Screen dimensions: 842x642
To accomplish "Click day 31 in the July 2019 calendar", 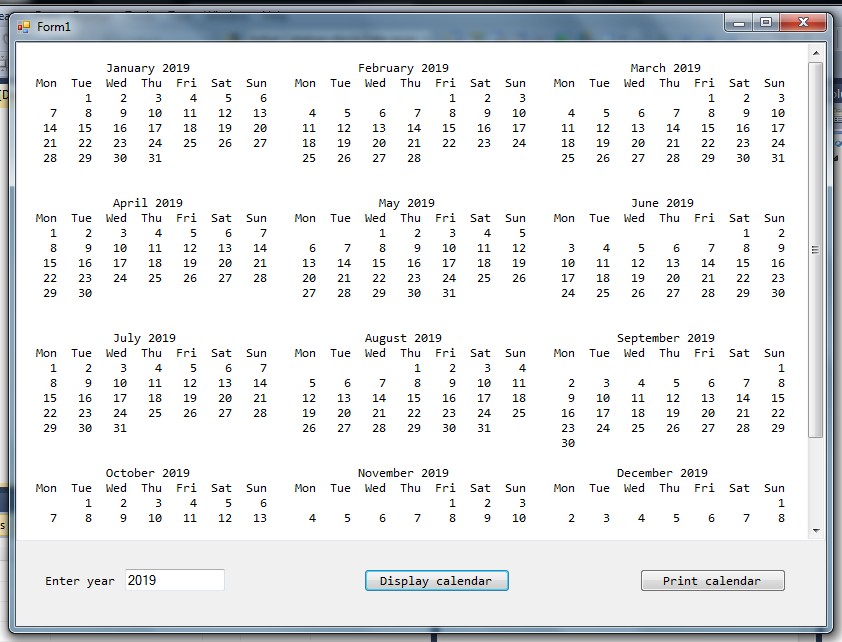I will pos(120,428).
